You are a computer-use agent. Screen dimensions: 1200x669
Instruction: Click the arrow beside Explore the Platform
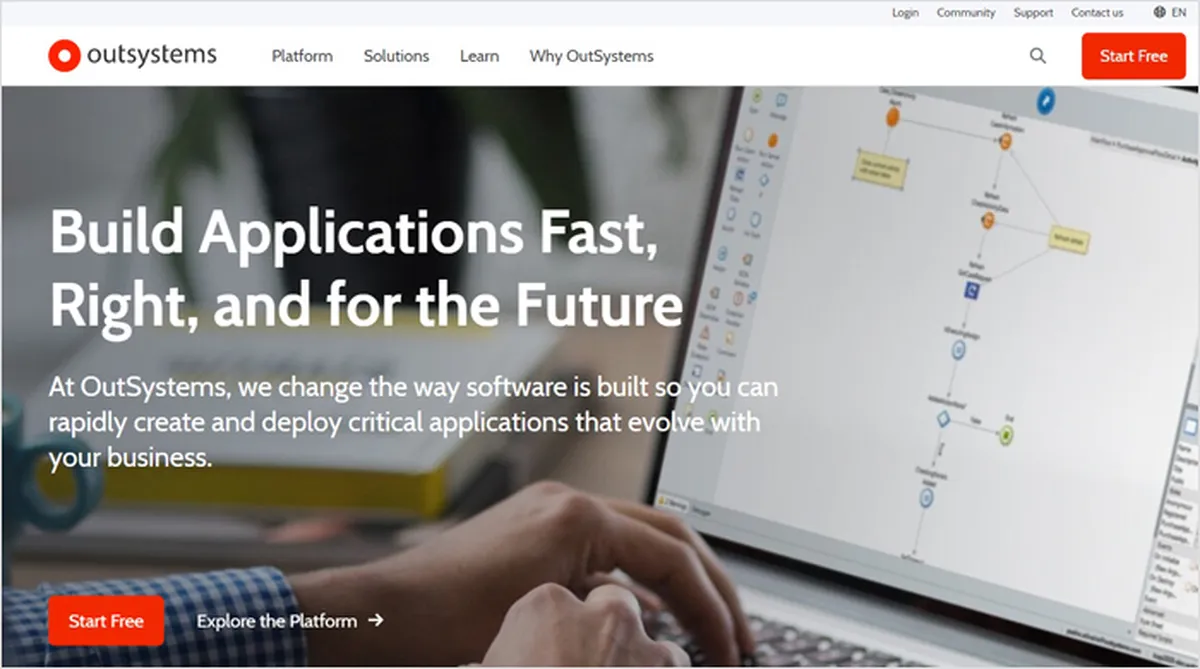click(375, 621)
